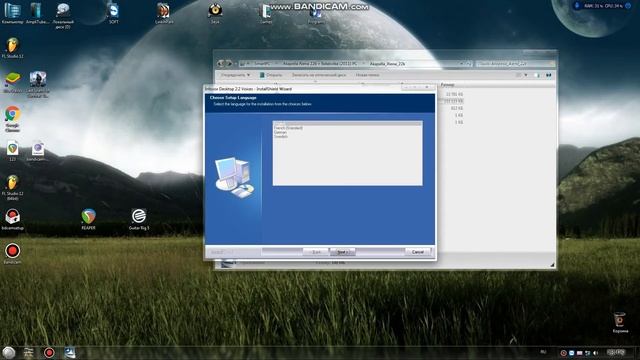The width and height of the screenshot is (640, 360).
Task: Launch REAPER from the desktop
Action: [x=88, y=219]
